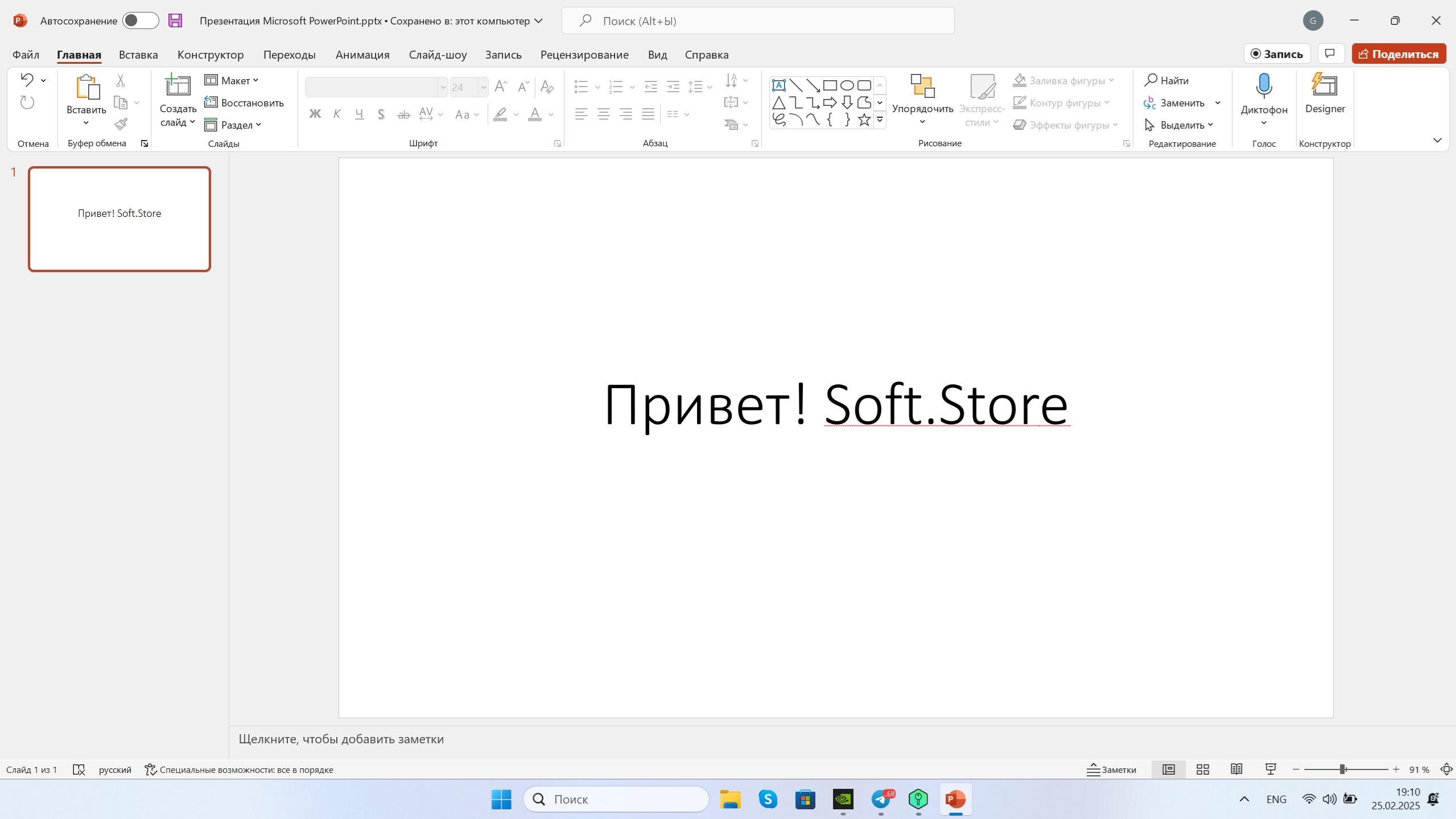The image size is (1456, 819).
Task: Increase font size with A-up icon
Action: click(x=501, y=87)
